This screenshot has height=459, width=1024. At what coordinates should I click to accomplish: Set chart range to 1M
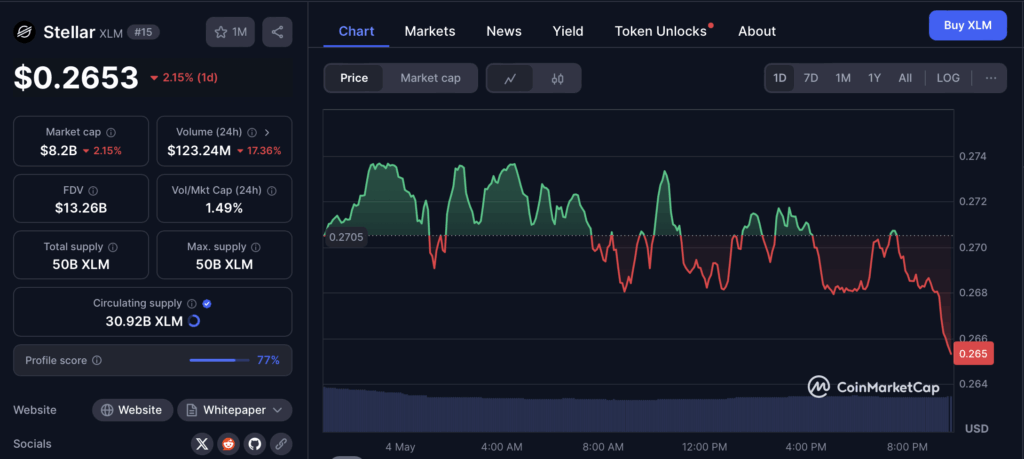843,78
